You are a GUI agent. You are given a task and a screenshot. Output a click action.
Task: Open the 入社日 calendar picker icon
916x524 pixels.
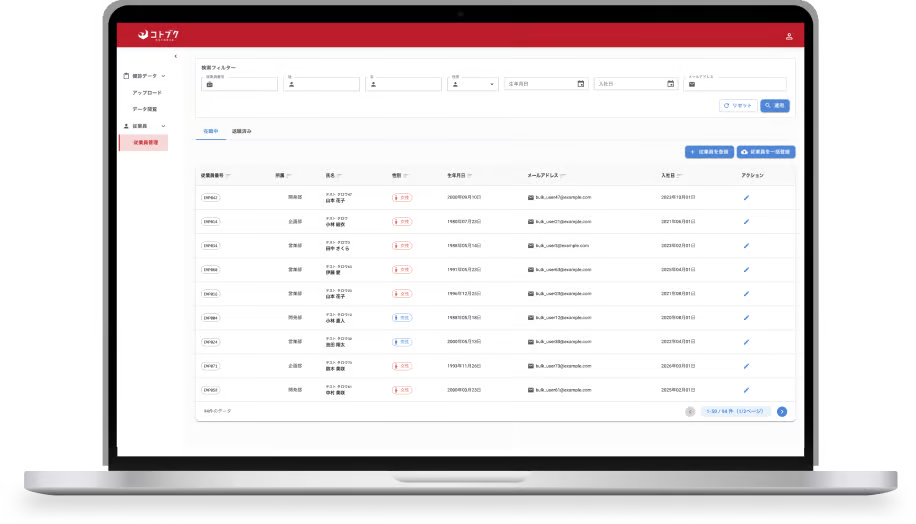coord(670,84)
